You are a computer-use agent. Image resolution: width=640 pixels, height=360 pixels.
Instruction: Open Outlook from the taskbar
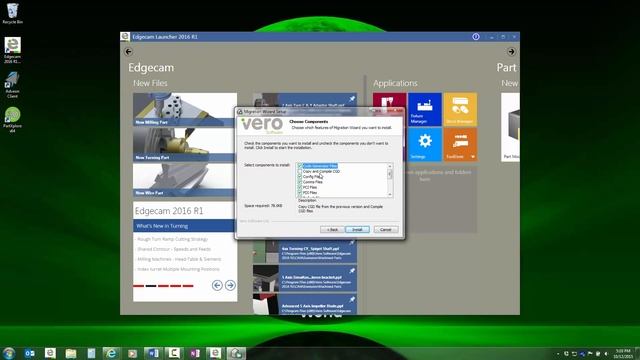point(29,353)
